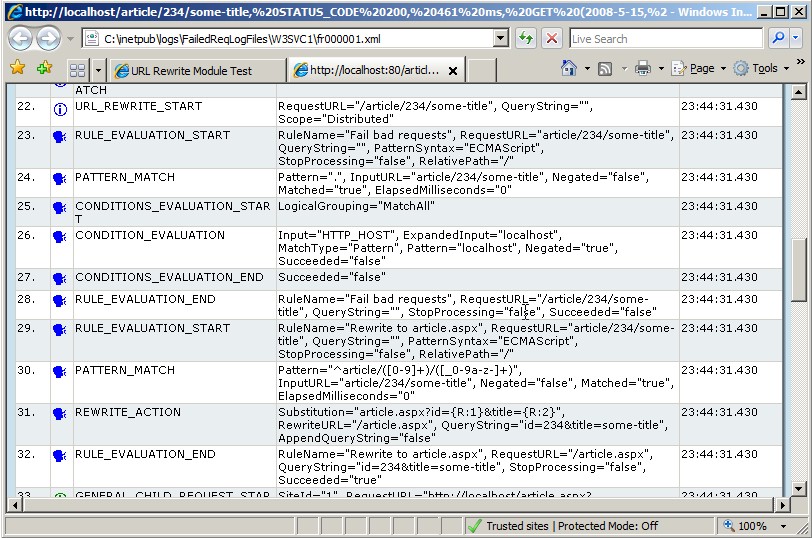812x538 pixels.
Task: Open the tab list dropdown arrow
Action: pyautogui.click(x=98, y=70)
